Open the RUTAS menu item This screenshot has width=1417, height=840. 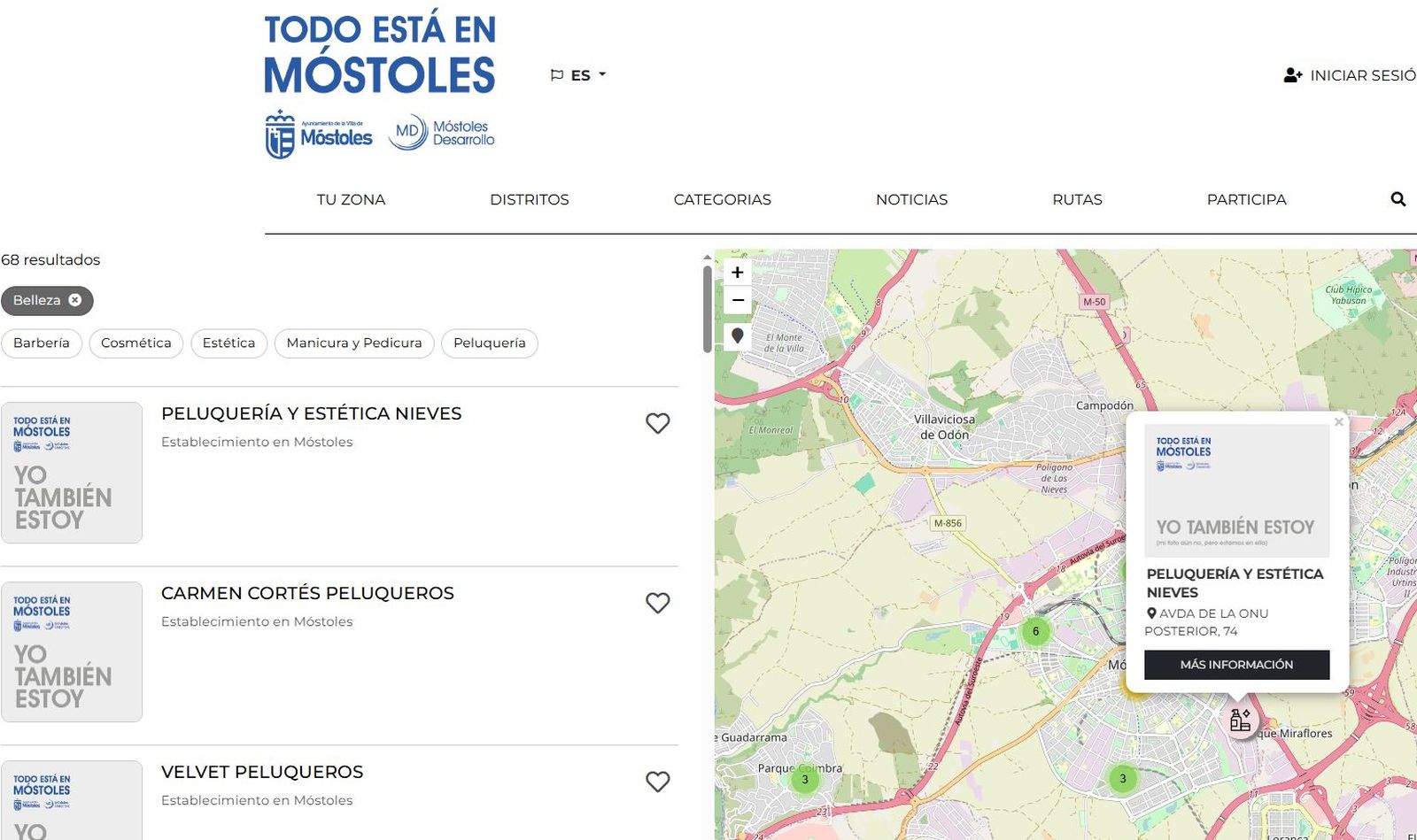(1077, 200)
